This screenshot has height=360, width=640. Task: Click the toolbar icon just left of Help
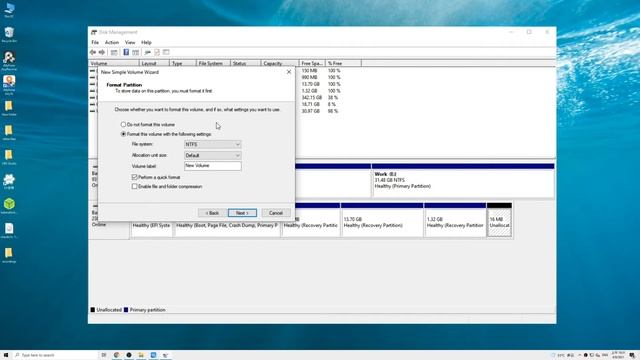(x=114, y=52)
